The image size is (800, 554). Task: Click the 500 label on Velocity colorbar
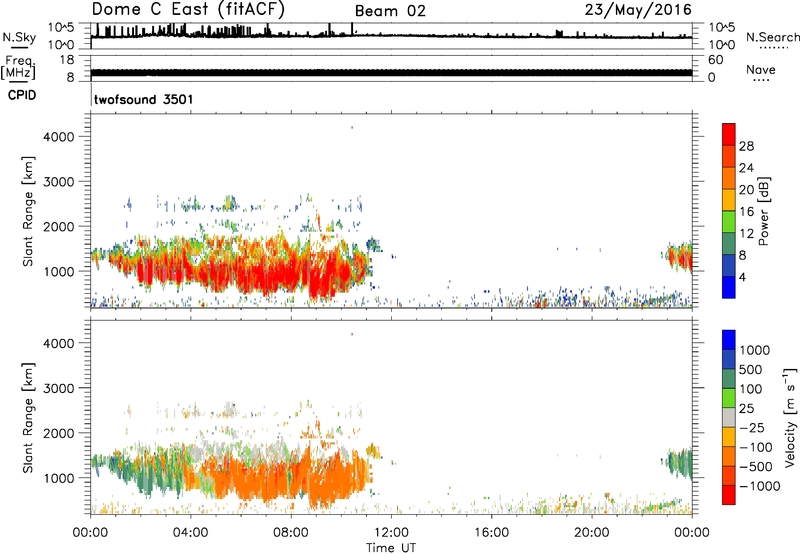[751, 370]
